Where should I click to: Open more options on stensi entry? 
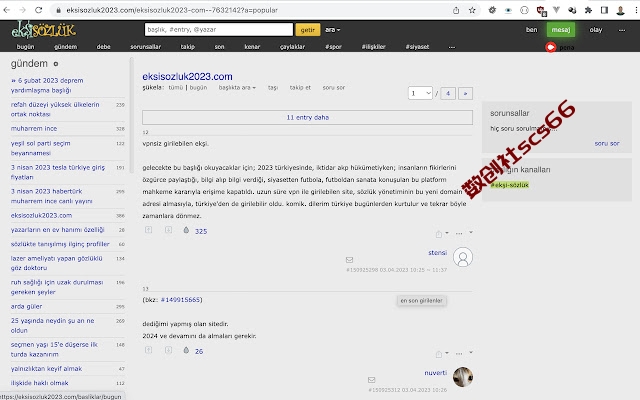[x=459, y=234]
